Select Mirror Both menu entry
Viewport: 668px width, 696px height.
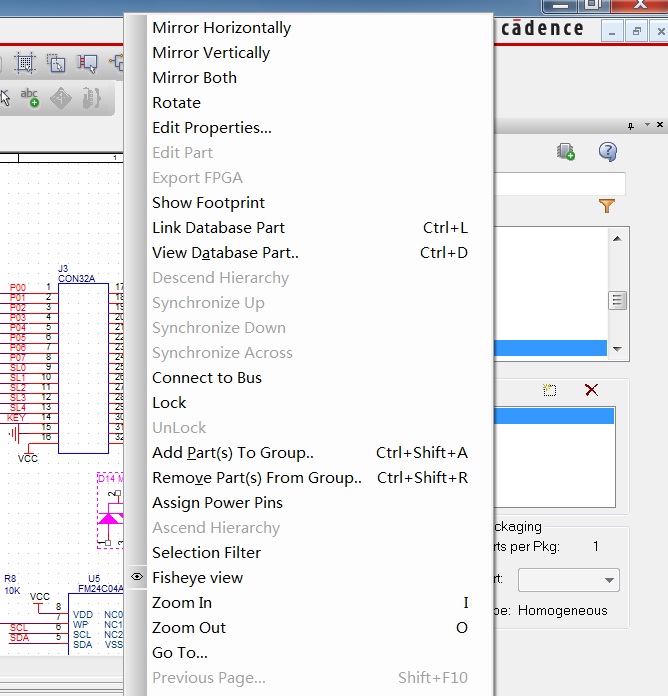[194, 78]
